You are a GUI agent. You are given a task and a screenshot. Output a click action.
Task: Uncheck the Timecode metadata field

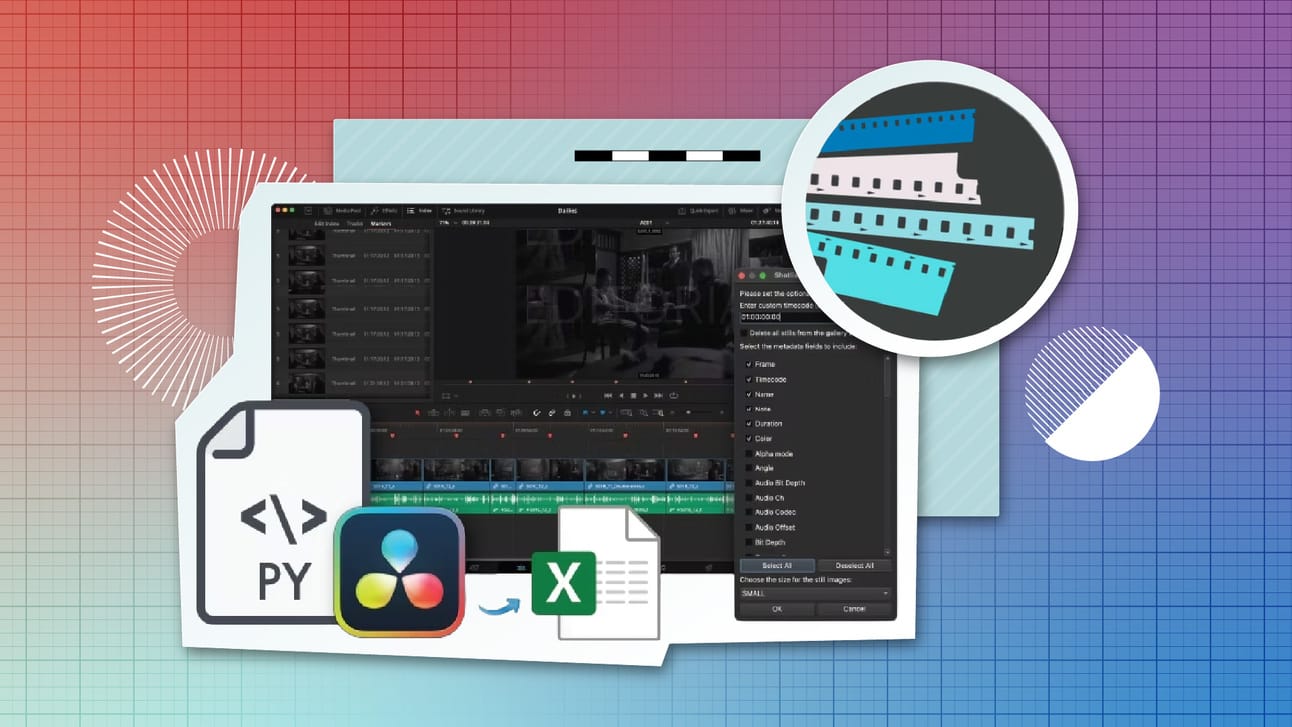coord(748,380)
